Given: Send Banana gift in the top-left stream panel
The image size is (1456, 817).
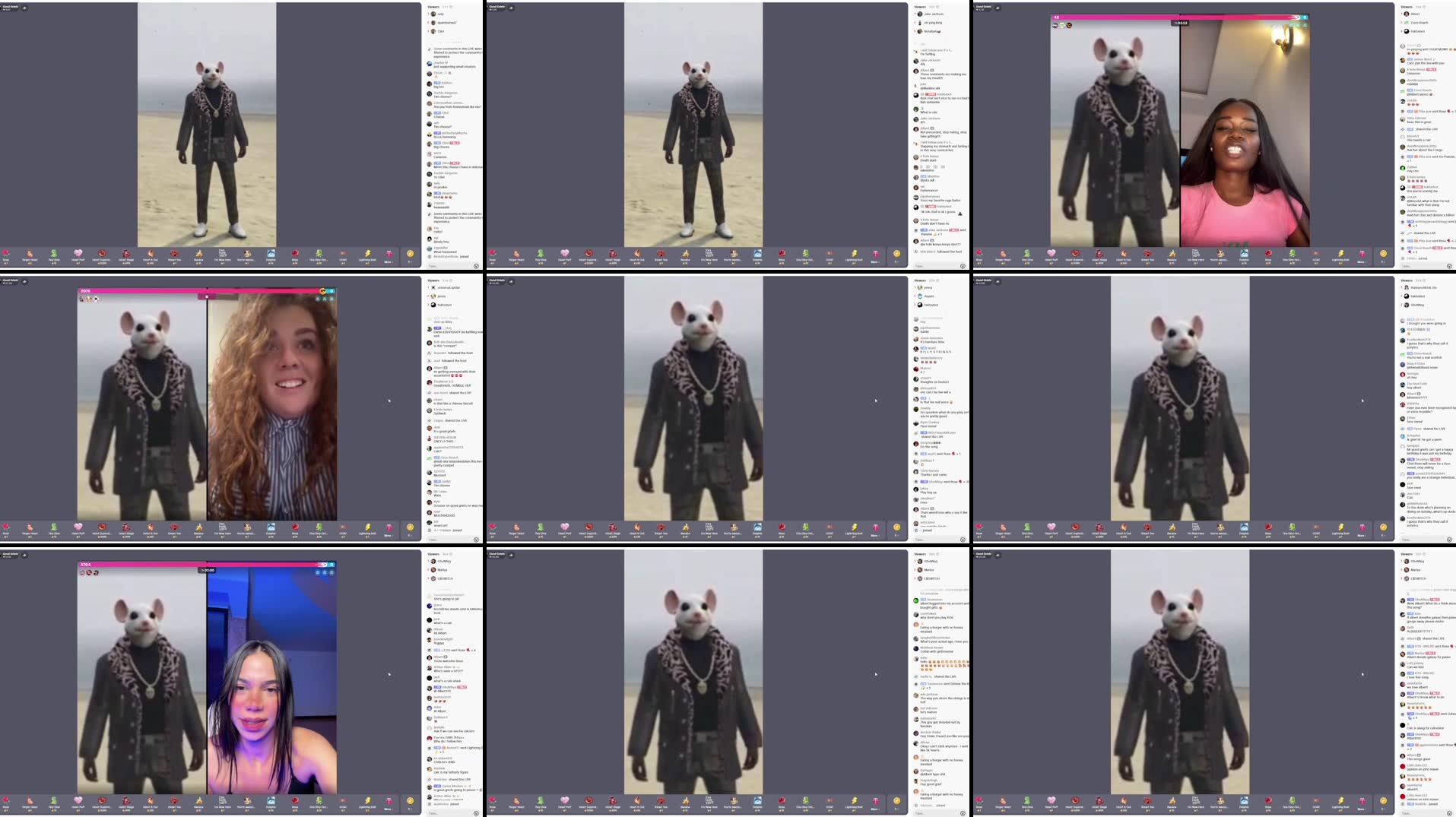Looking at the screenshot, I should 198,255.
